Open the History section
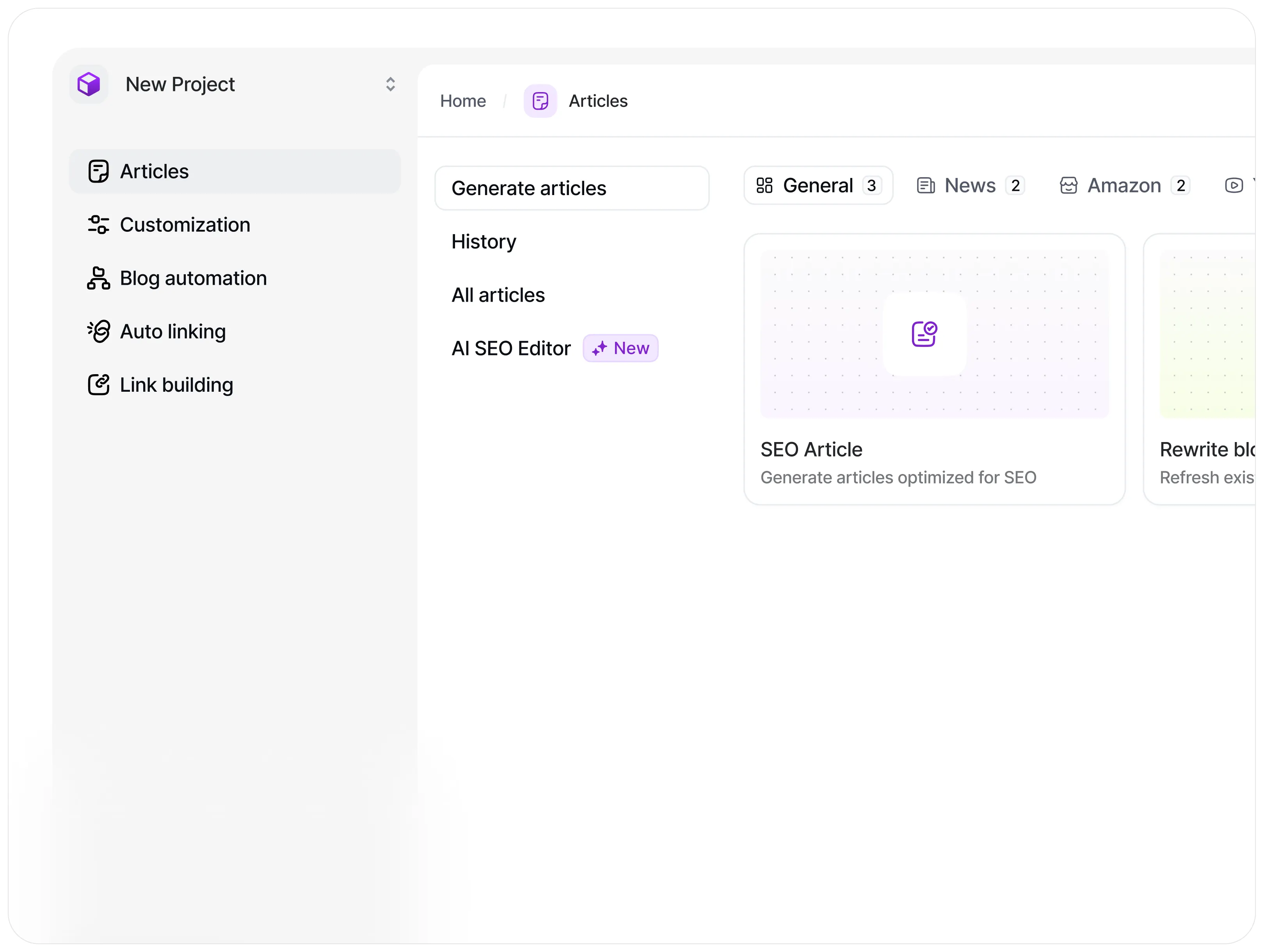 (484, 242)
